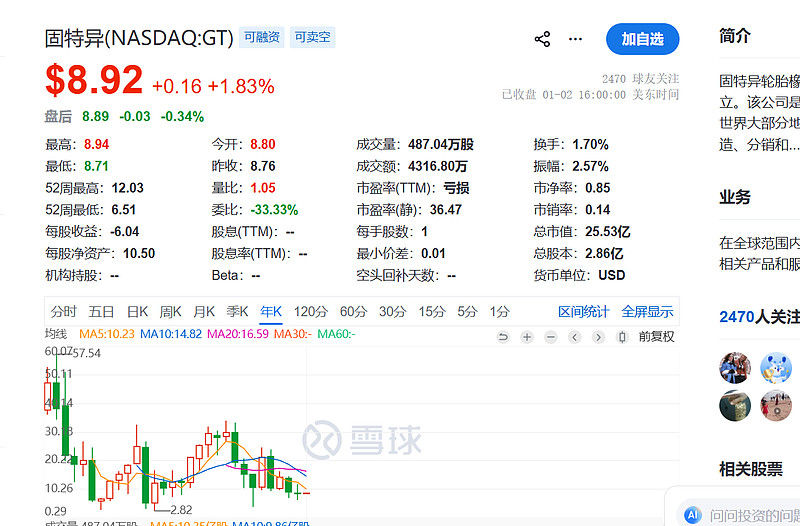Switch to the 60分 chart tab
800x526 pixels.
(353, 312)
